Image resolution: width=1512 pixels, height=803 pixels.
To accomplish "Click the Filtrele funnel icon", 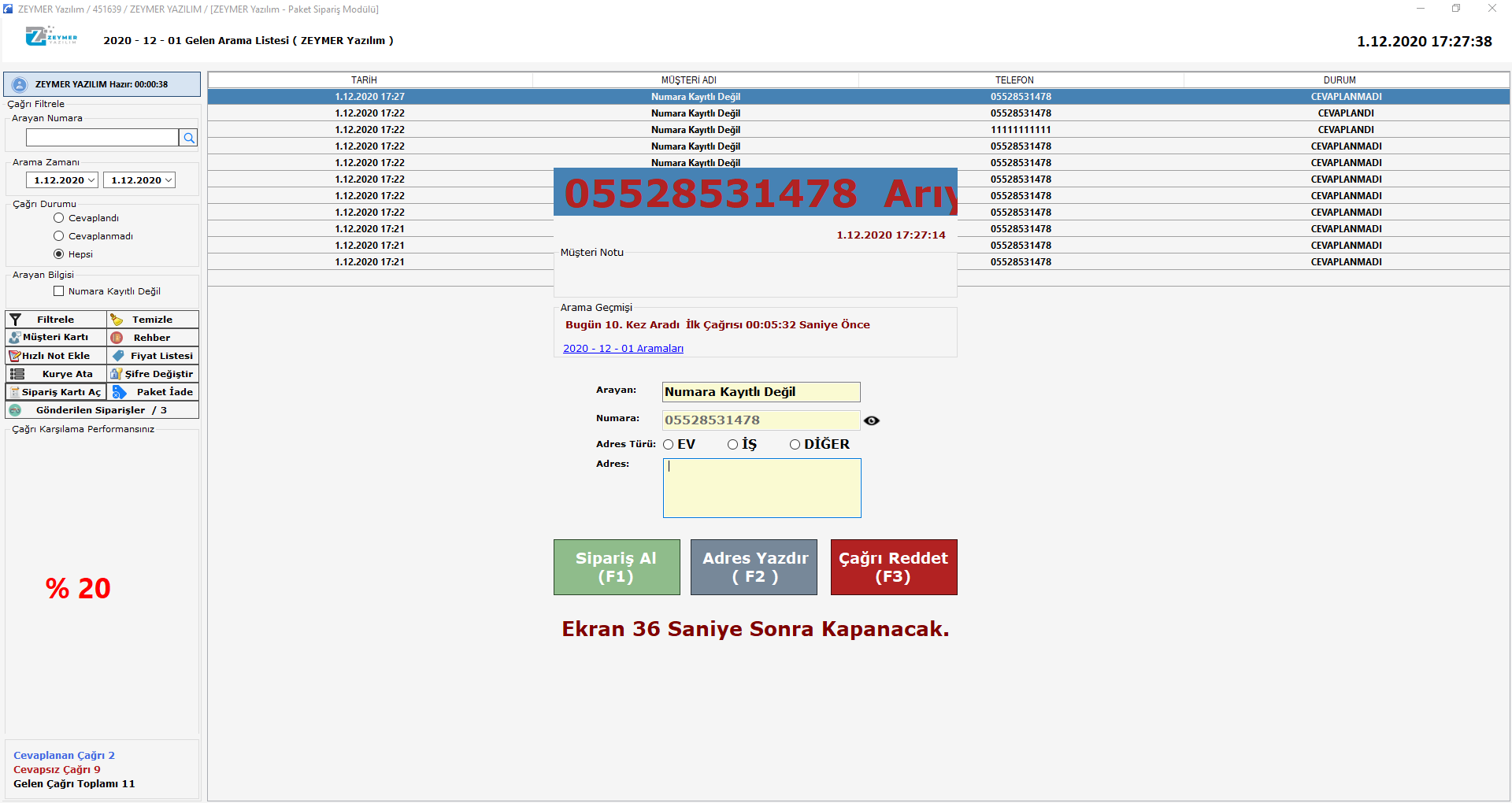I will click(x=16, y=320).
